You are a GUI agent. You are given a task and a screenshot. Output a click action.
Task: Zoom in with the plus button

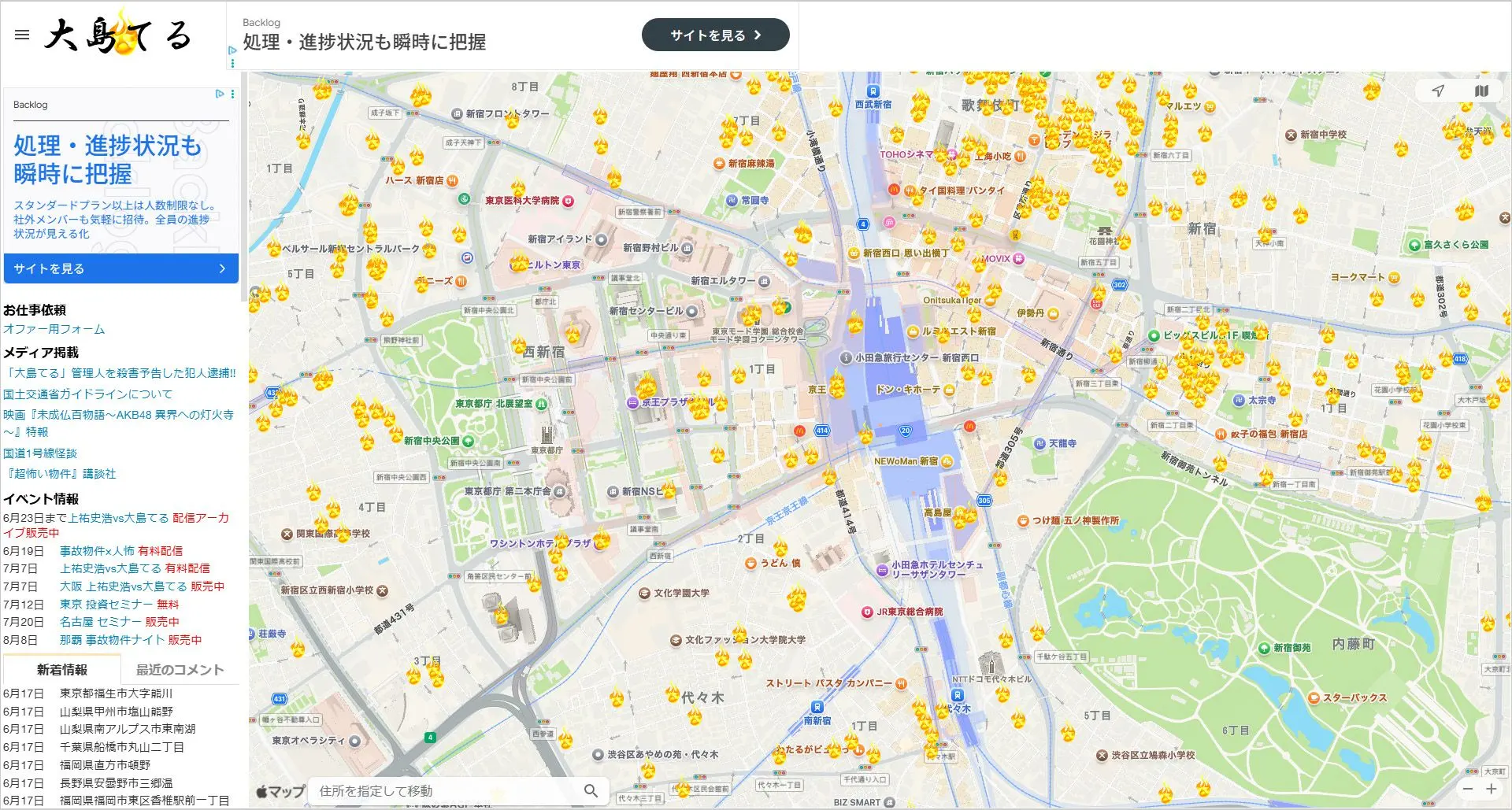point(1492,788)
